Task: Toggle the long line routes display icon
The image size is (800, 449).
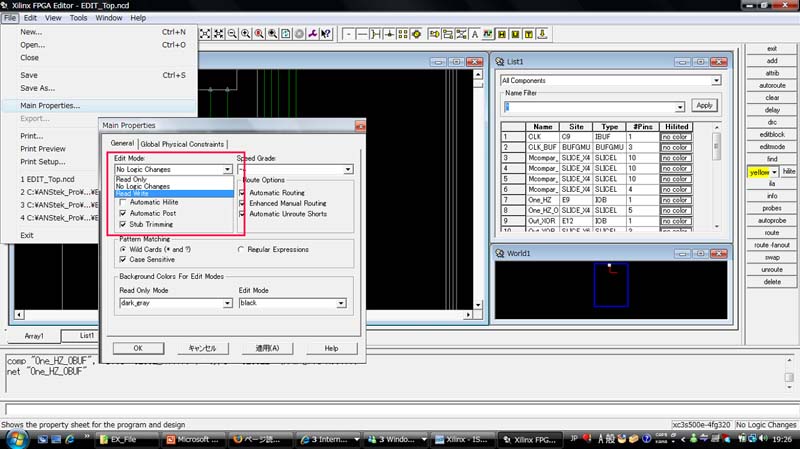Action: 362,34
